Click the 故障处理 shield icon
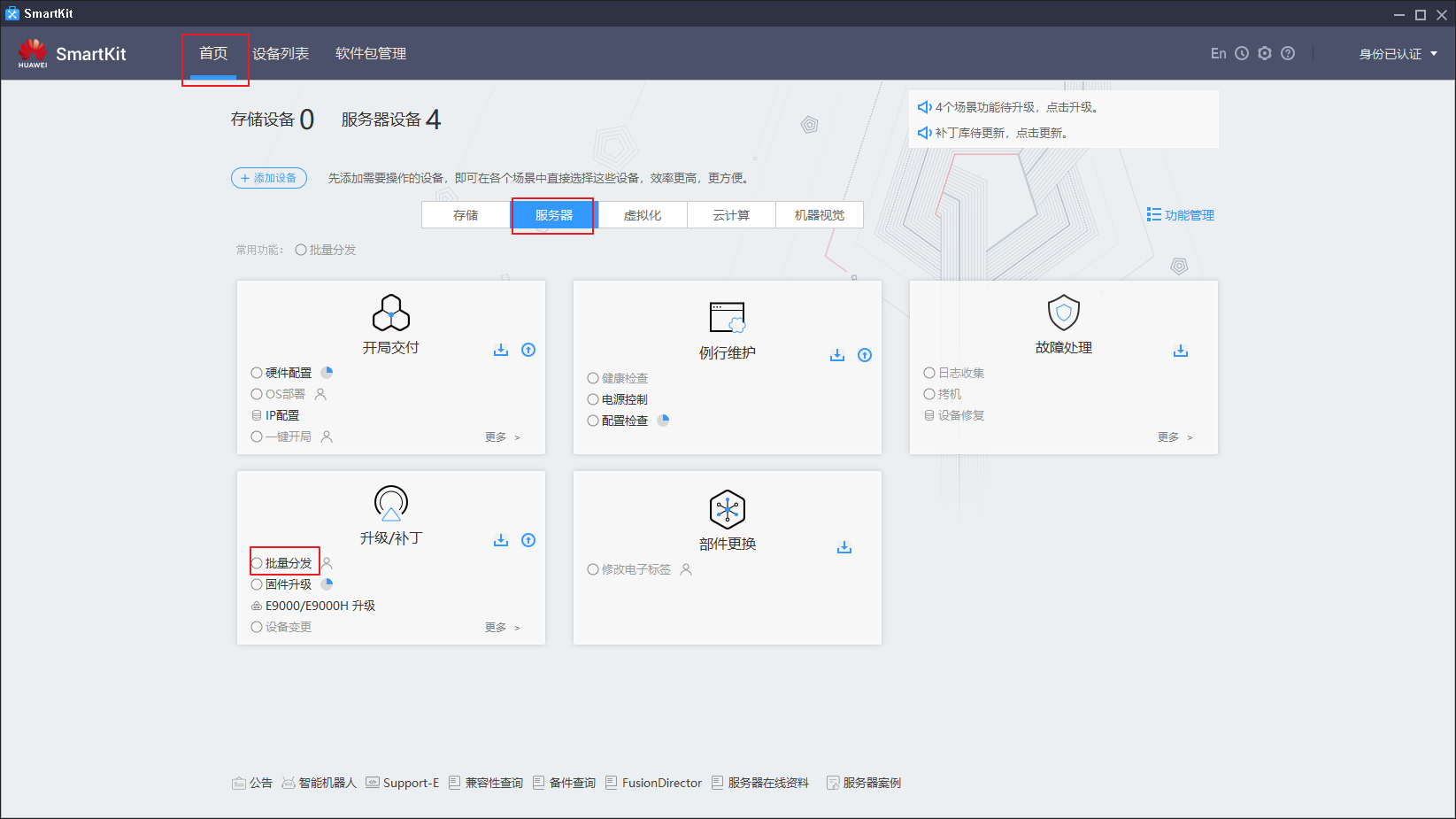1456x819 pixels. [1064, 313]
